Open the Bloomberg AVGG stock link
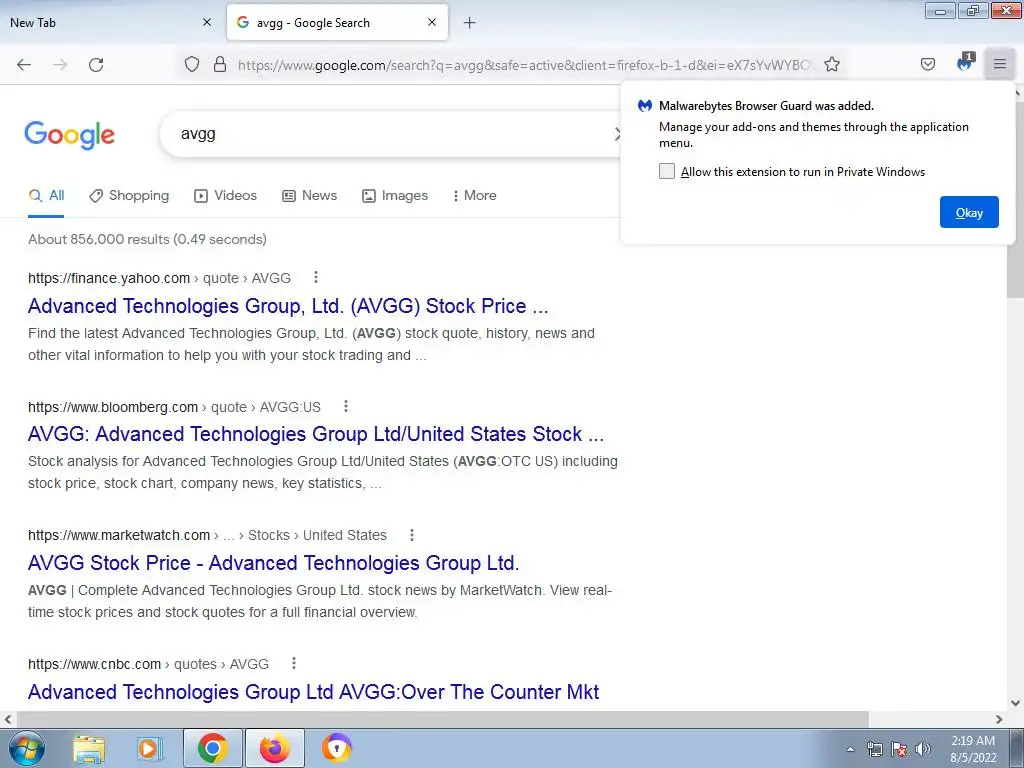Viewport: 1024px width, 768px height. pos(316,434)
